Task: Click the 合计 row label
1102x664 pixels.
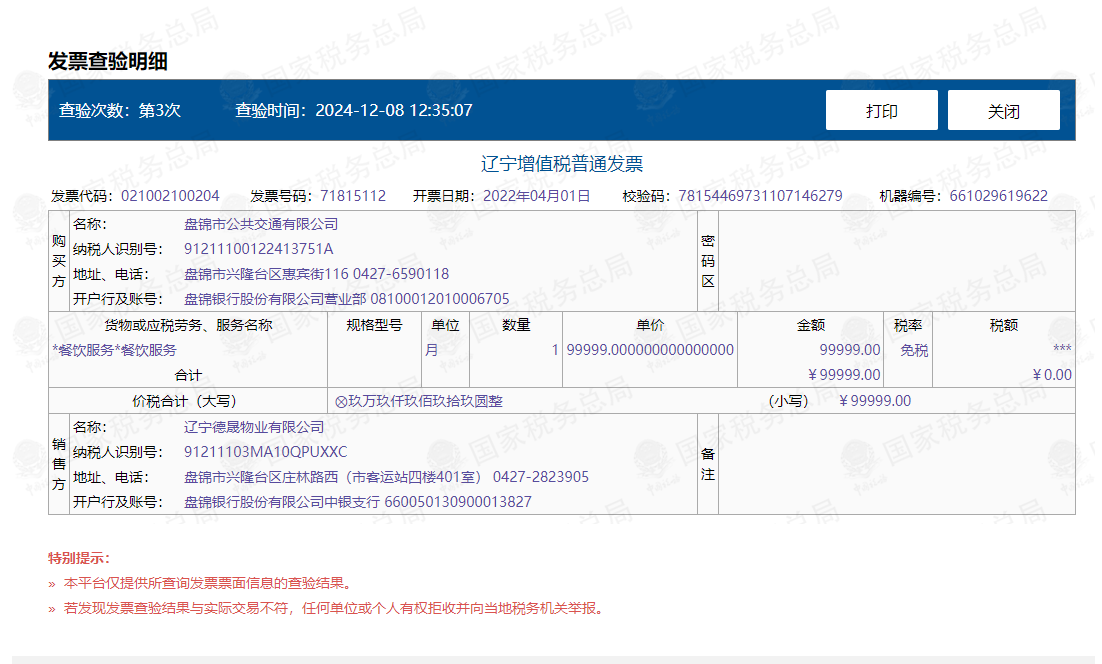Action: (188, 375)
